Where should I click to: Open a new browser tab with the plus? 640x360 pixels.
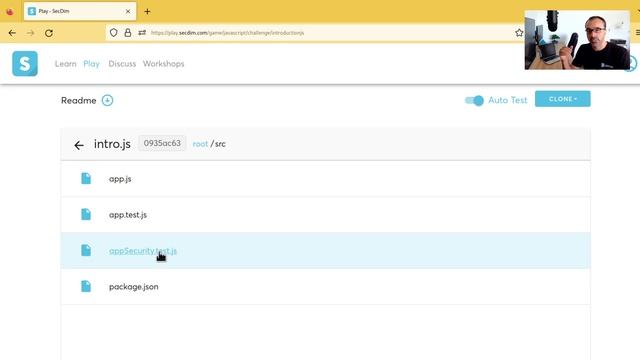point(147,11)
